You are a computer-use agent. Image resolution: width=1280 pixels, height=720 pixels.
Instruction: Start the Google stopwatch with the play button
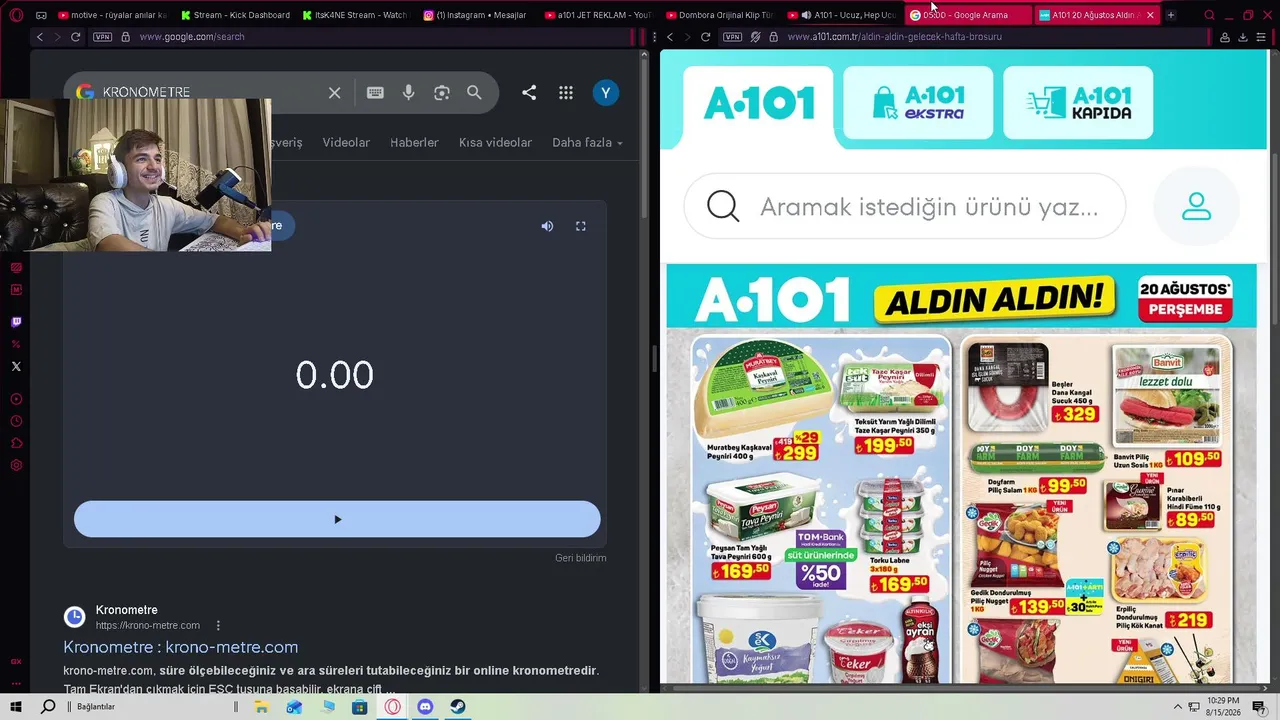pos(337,519)
